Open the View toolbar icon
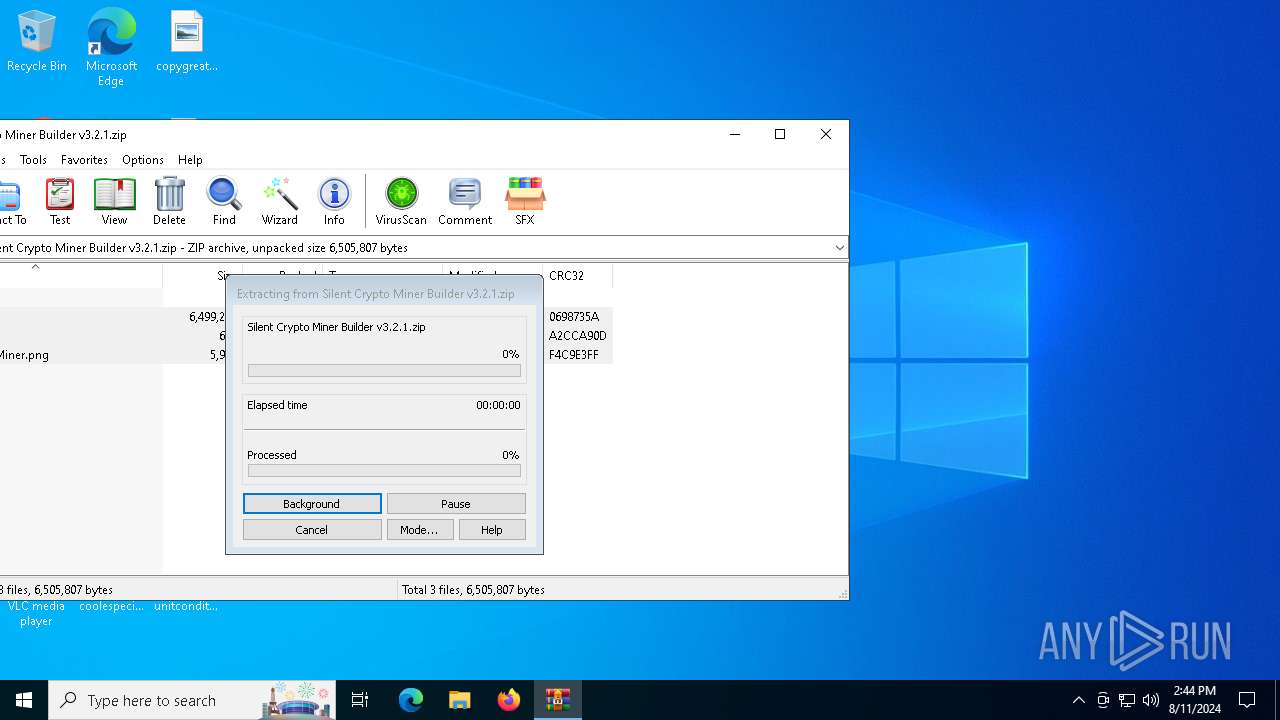This screenshot has height=720, width=1280. 114,201
